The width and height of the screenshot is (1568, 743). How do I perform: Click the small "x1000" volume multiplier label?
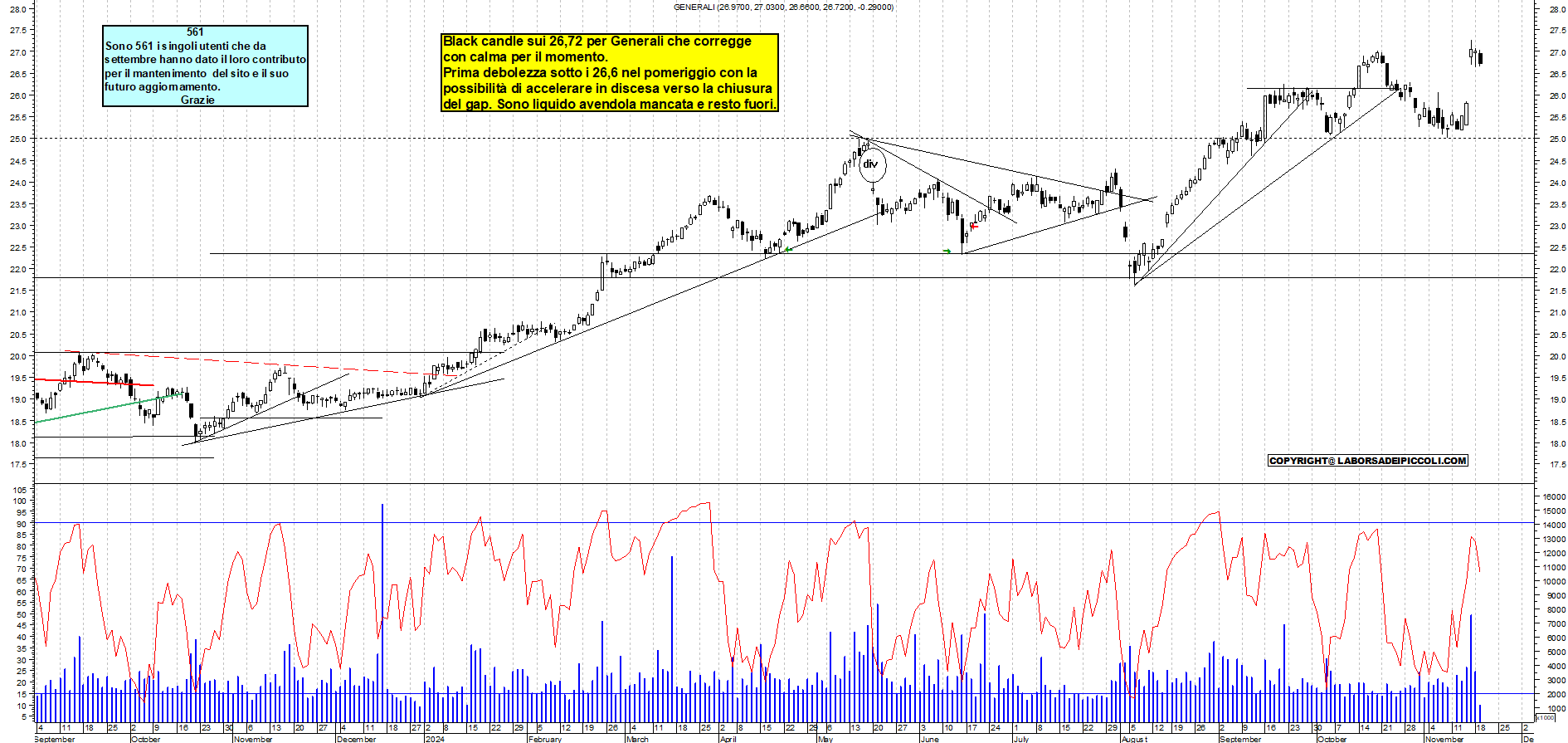1545,717
